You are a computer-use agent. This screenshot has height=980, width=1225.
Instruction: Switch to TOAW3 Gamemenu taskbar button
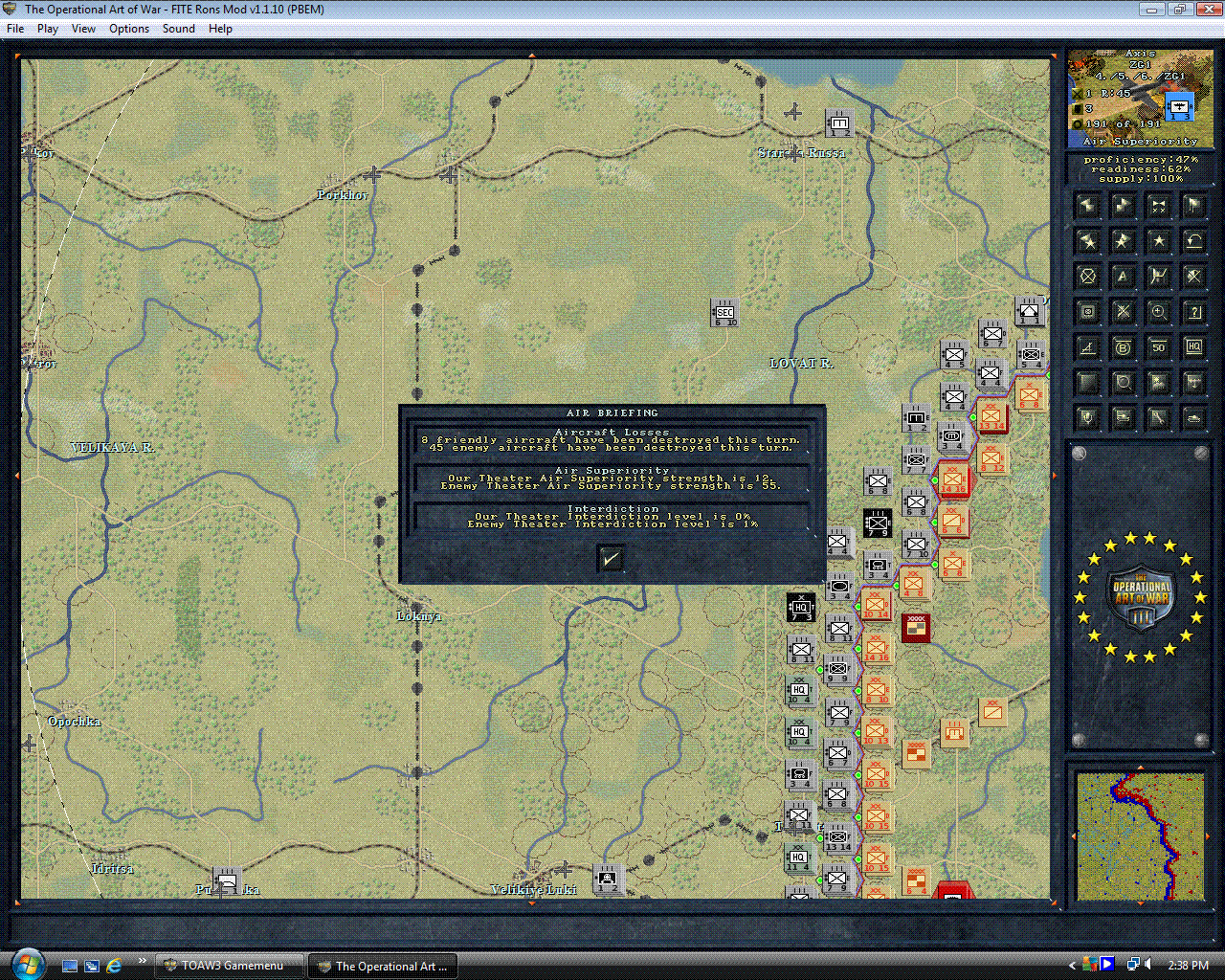(231, 966)
